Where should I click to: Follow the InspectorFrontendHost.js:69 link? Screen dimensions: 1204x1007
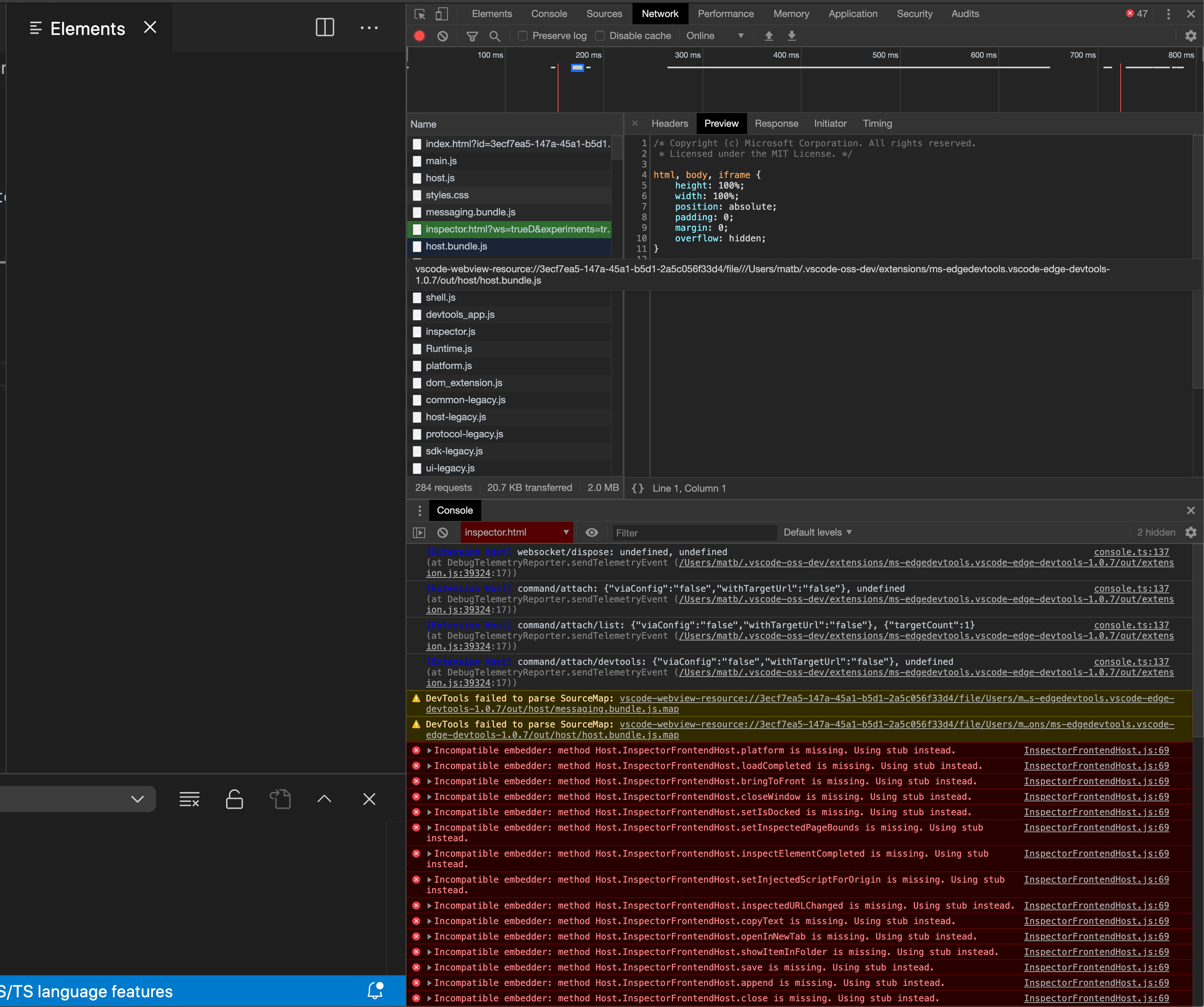[x=1095, y=750]
